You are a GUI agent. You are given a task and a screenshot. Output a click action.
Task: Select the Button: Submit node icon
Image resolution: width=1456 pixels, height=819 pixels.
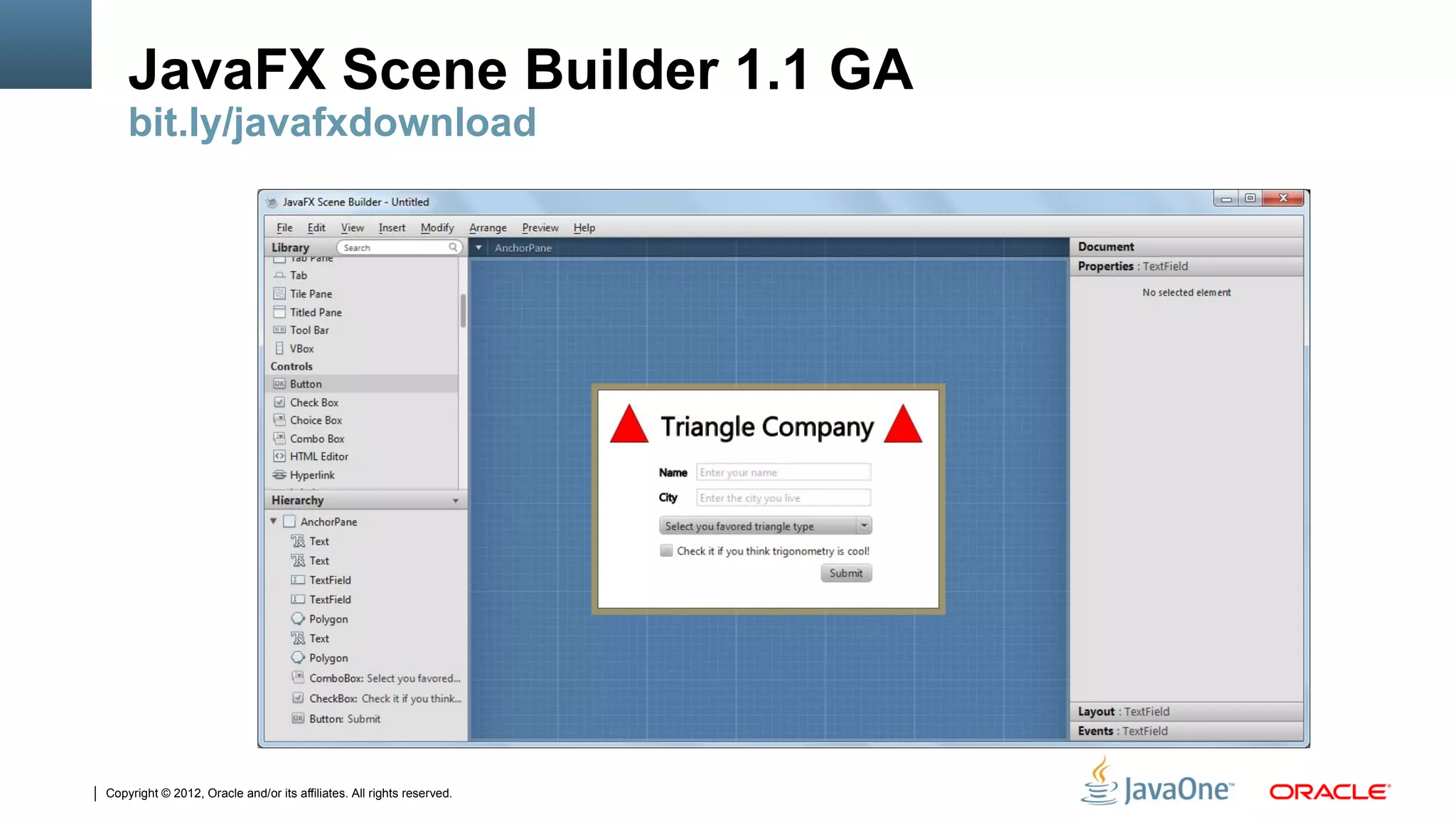[298, 718]
